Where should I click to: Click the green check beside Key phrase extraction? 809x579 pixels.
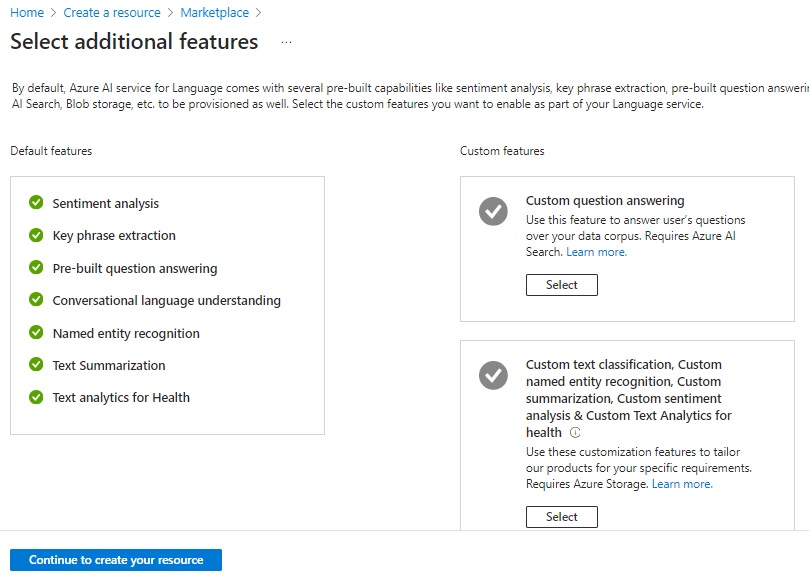pyautogui.click(x=36, y=235)
